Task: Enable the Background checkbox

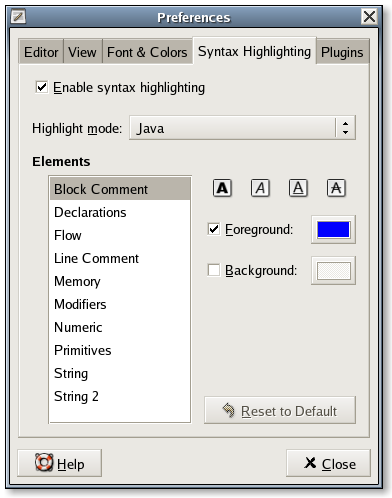Action: pyautogui.click(x=214, y=270)
